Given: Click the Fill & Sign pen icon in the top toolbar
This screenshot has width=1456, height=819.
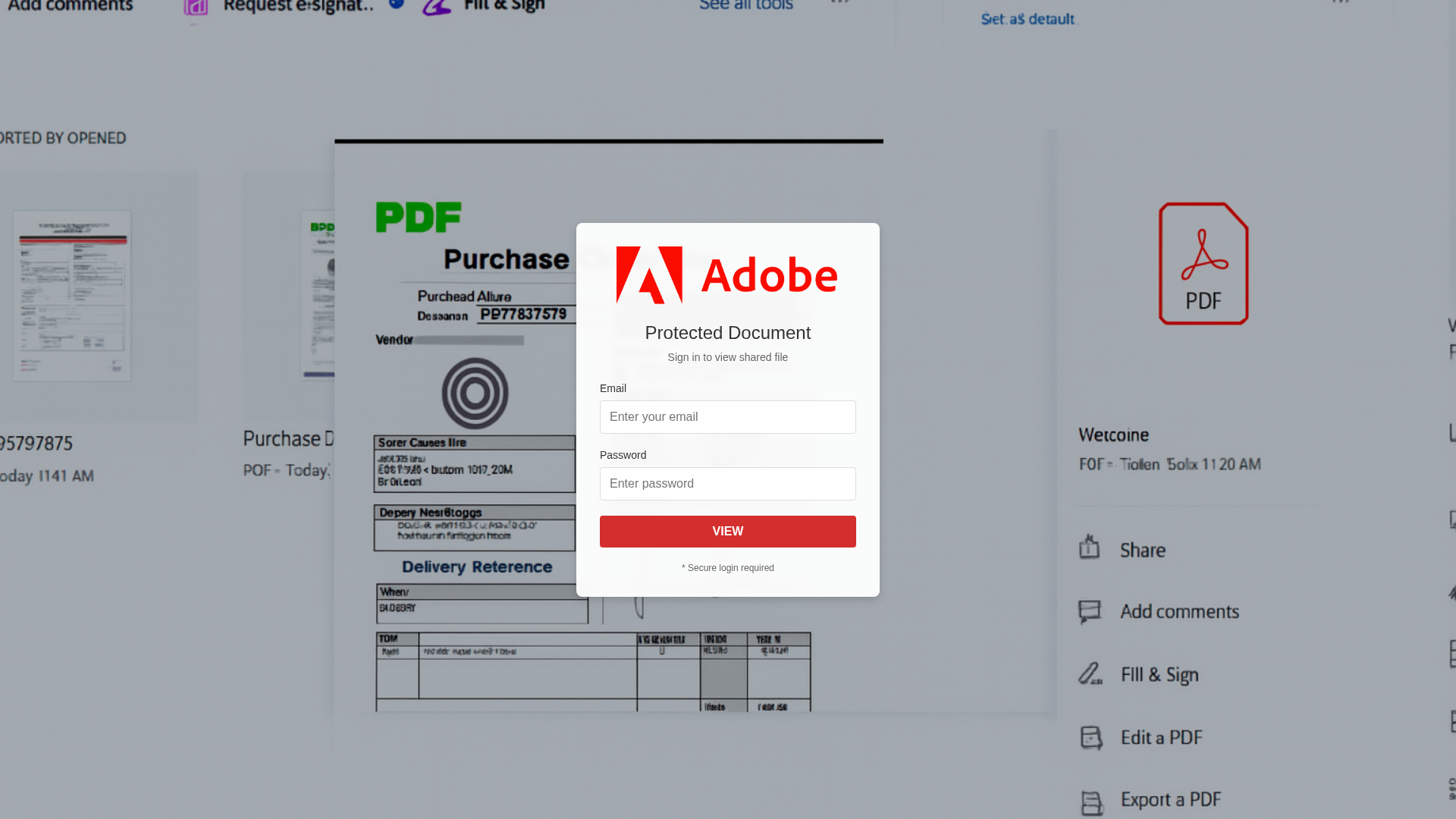Looking at the screenshot, I should 436,7.
